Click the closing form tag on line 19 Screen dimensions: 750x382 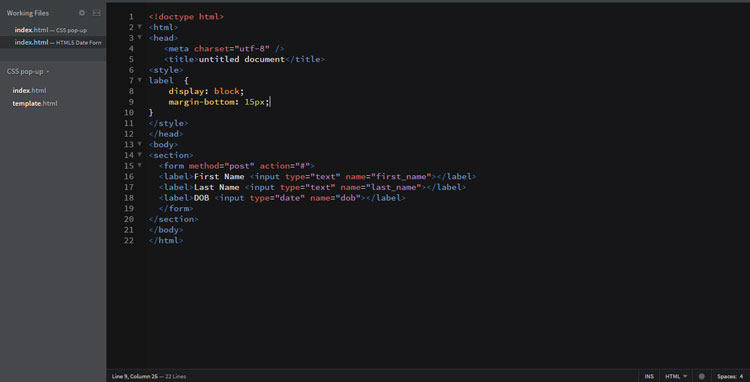click(x=176, y=208)
